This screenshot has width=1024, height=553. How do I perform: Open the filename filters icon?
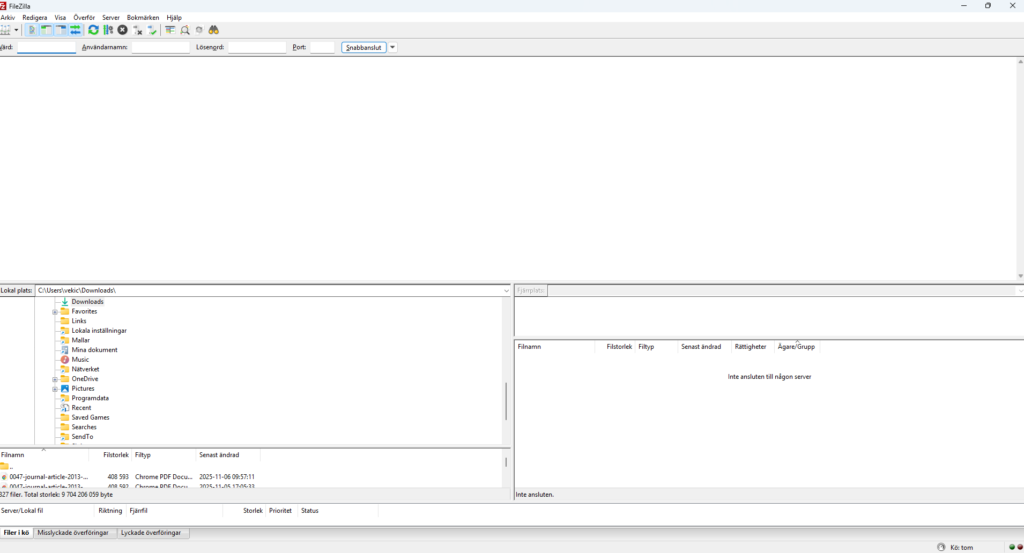pos(170,30)
